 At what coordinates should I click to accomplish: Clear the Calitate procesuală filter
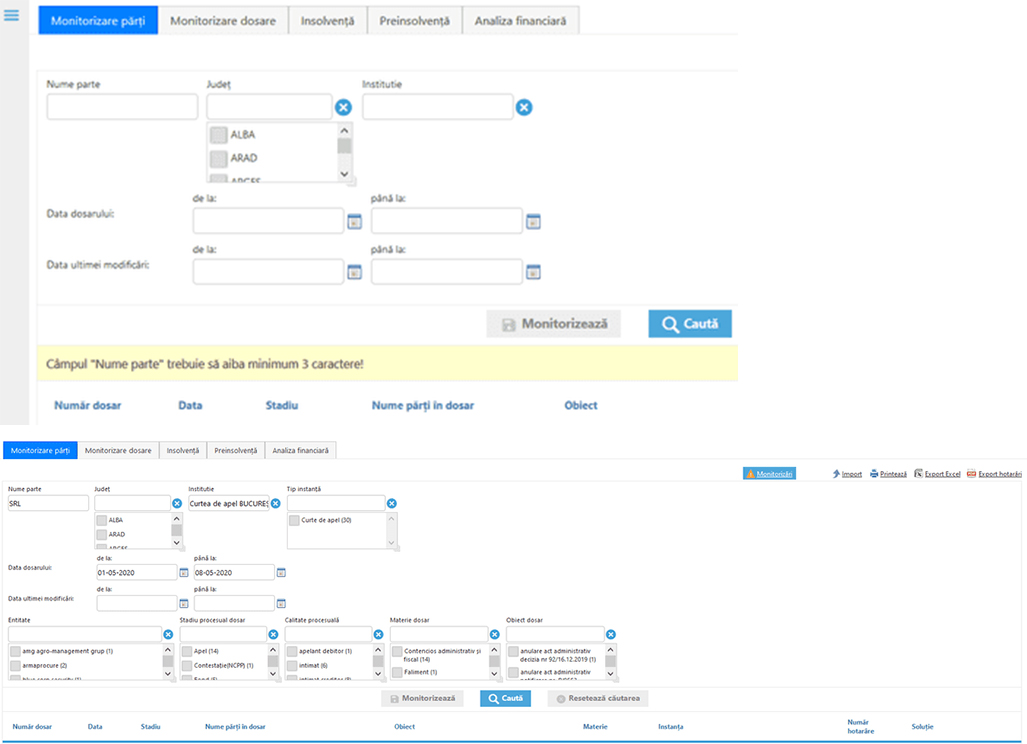point(379,634)
